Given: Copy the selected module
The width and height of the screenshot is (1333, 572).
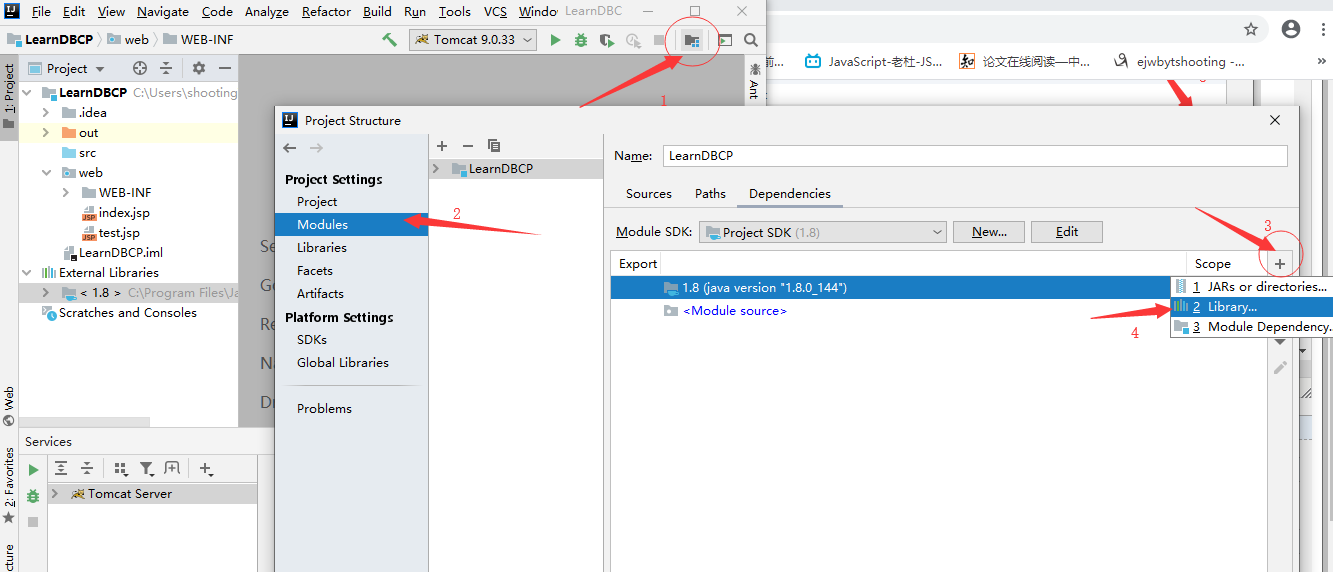Looking at the screenshot, I should (493, 146).
